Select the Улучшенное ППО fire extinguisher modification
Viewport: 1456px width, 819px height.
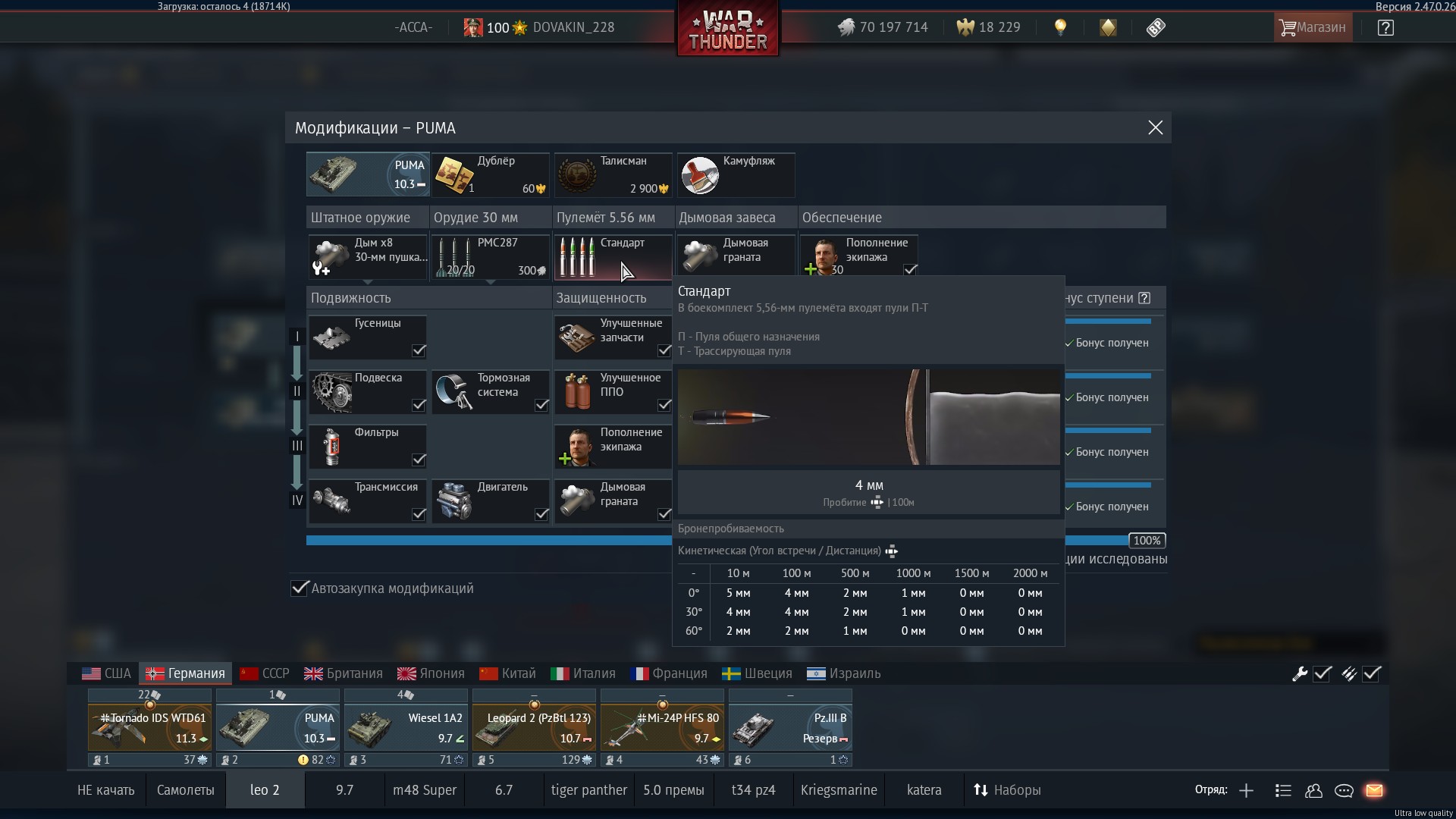613,391
